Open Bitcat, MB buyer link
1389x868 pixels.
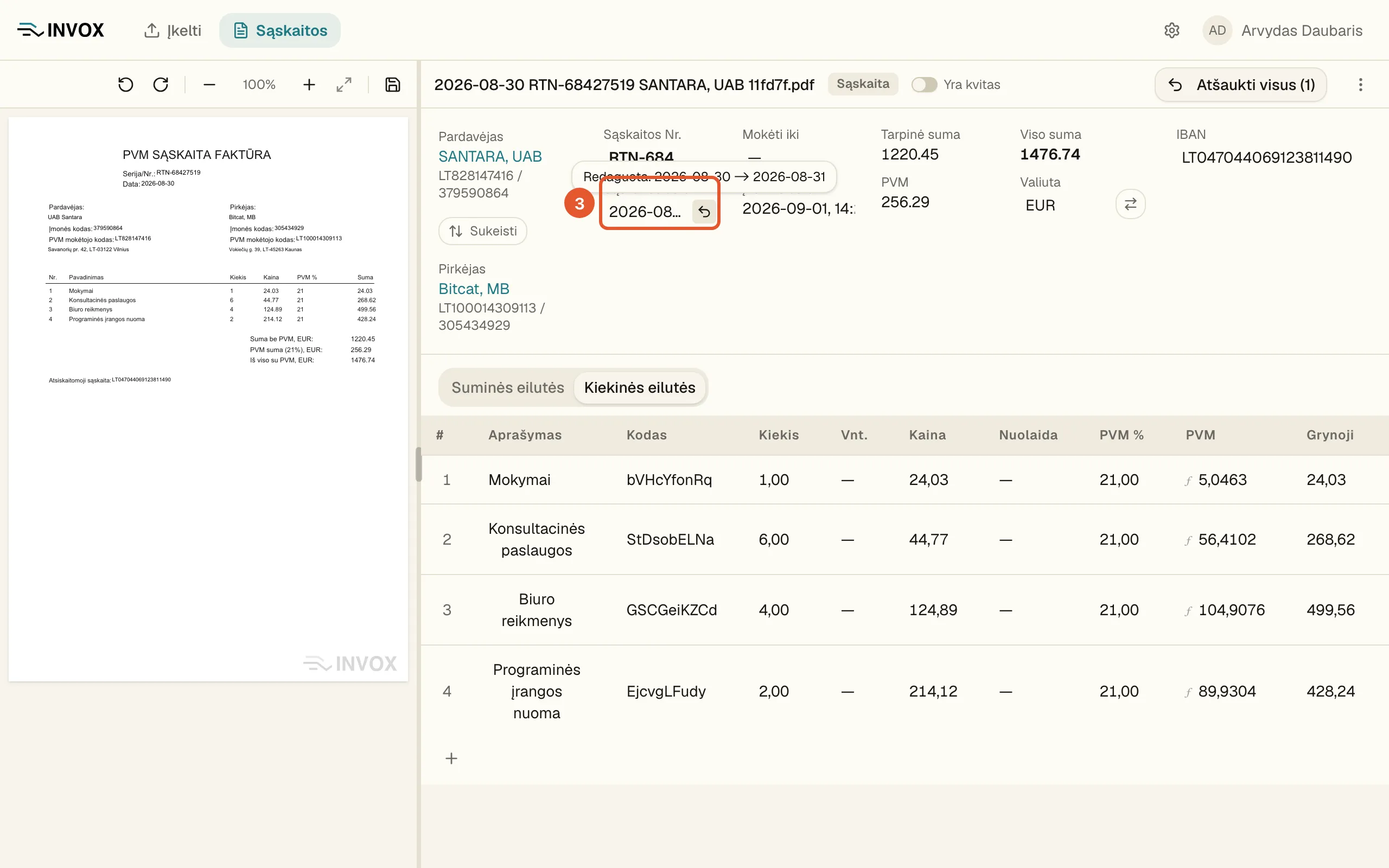(x=474, y=289)
